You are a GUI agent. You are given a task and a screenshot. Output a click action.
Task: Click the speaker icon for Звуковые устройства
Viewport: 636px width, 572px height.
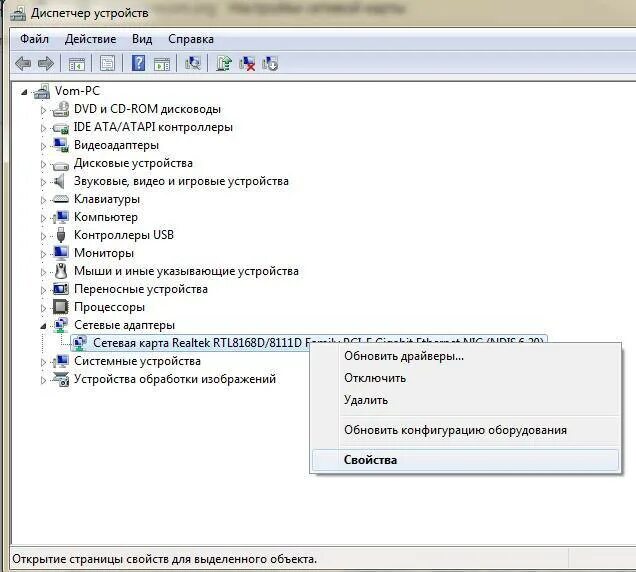(x=60, y=181)
